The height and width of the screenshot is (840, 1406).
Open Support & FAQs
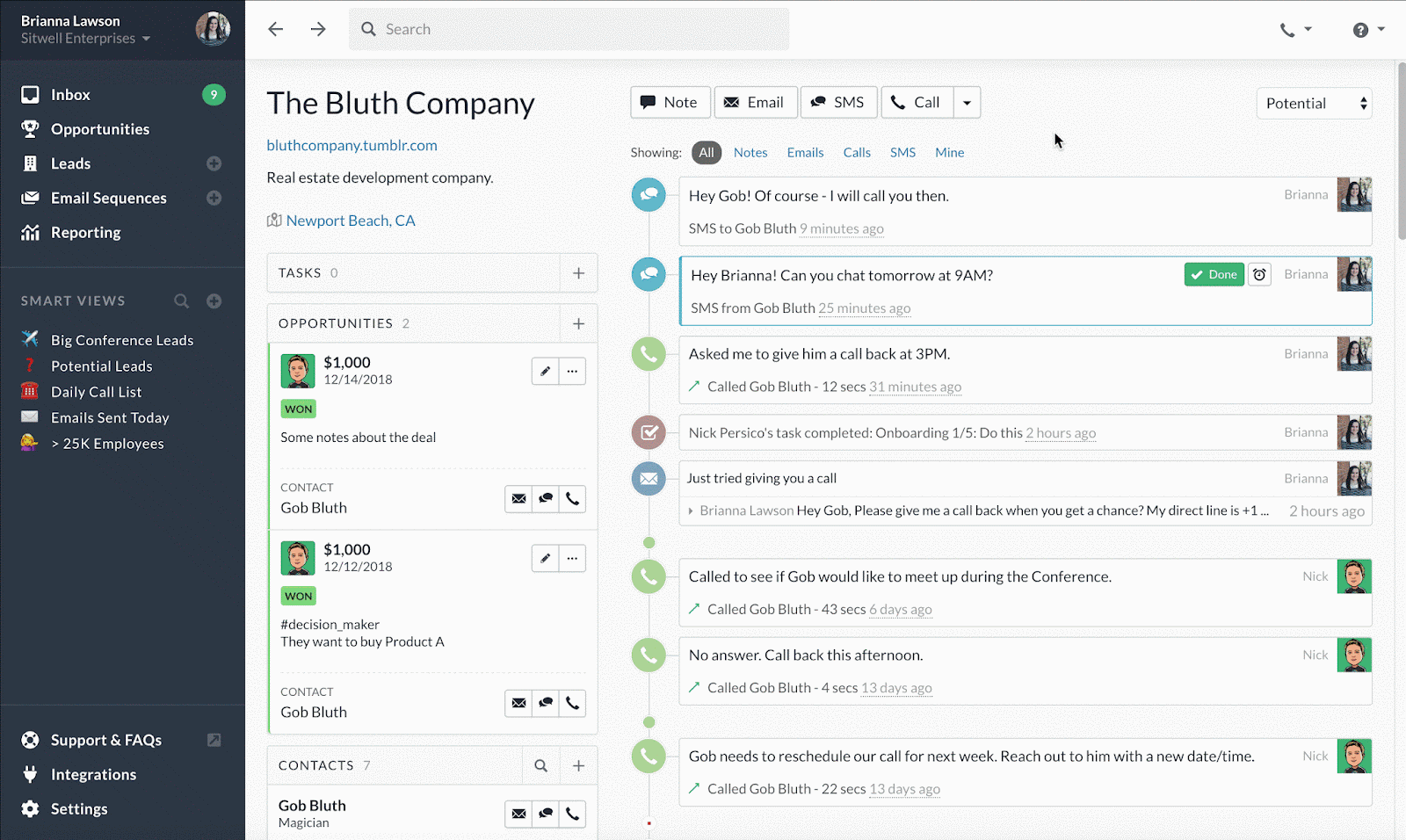106,740
